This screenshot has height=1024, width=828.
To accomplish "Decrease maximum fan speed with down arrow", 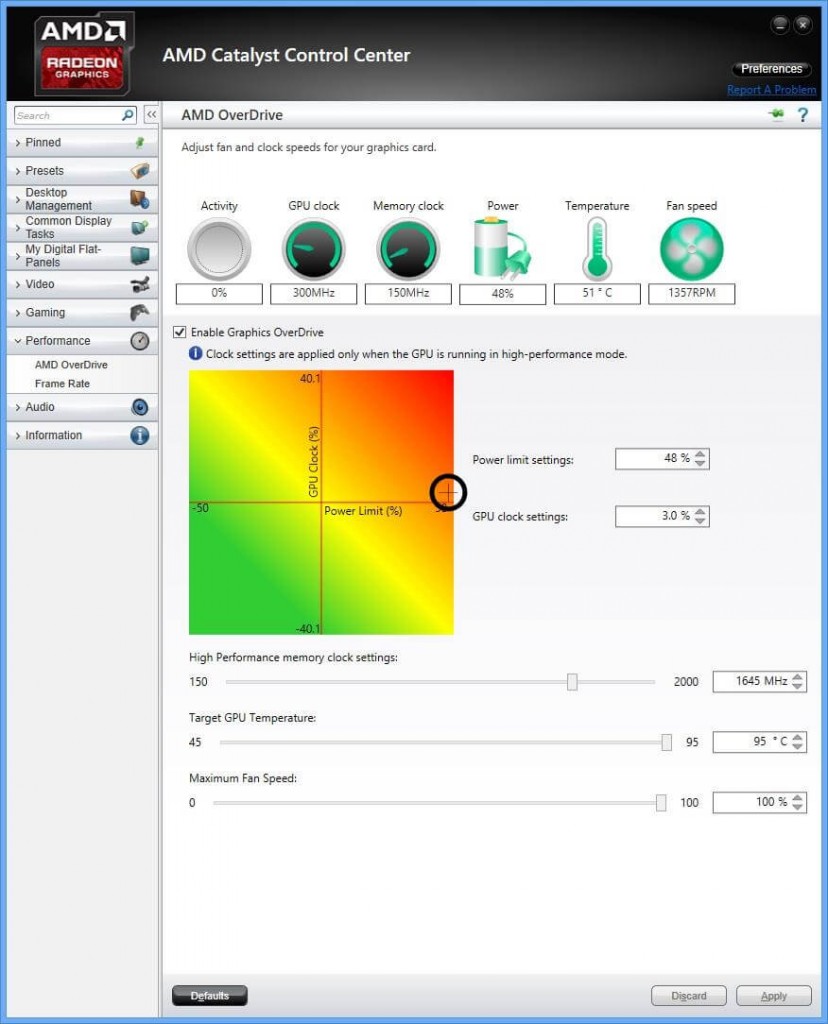I will (797, 807).
